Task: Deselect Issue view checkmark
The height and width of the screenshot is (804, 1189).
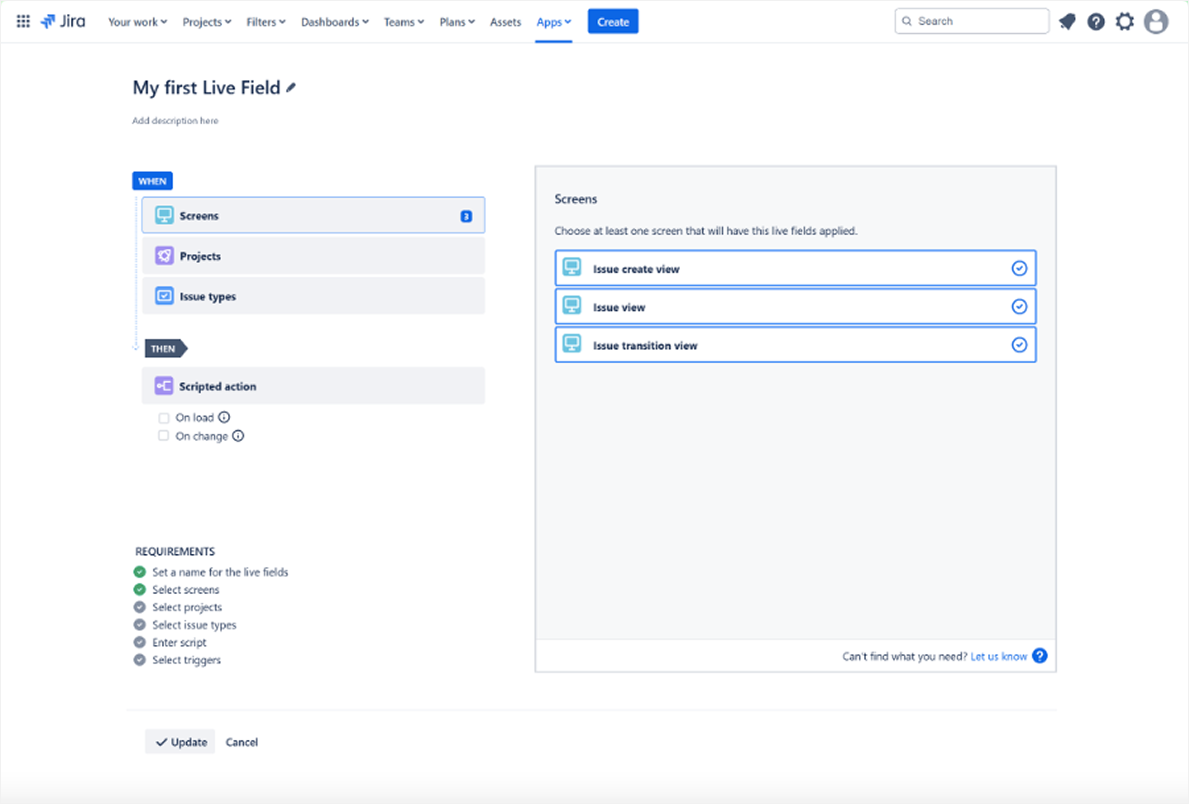Action: [x=1019, y=306]
